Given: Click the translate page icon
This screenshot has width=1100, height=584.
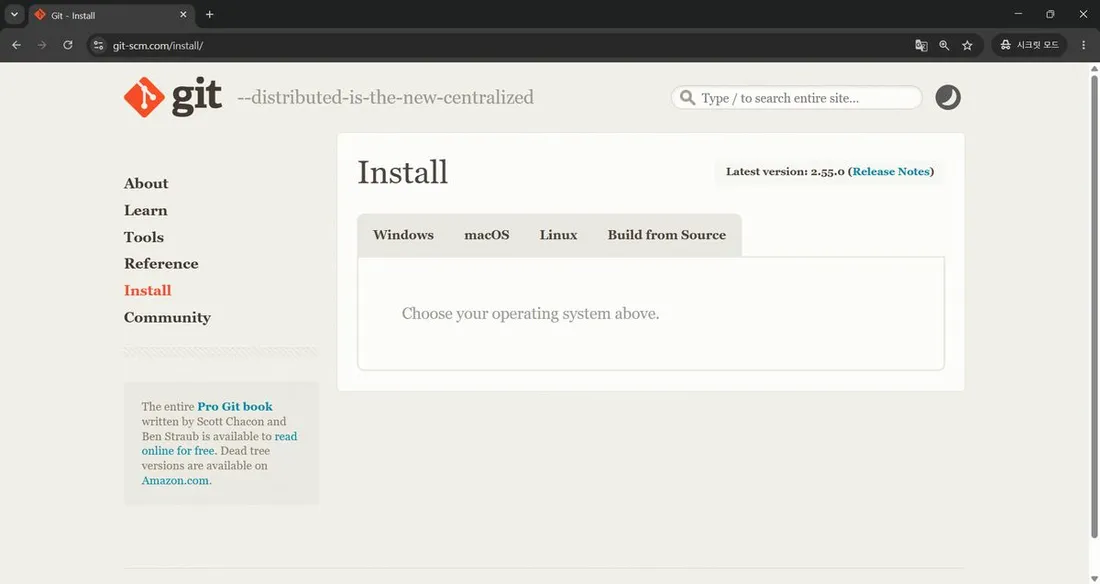Looking at the screenshot, I should pos(921,45).
